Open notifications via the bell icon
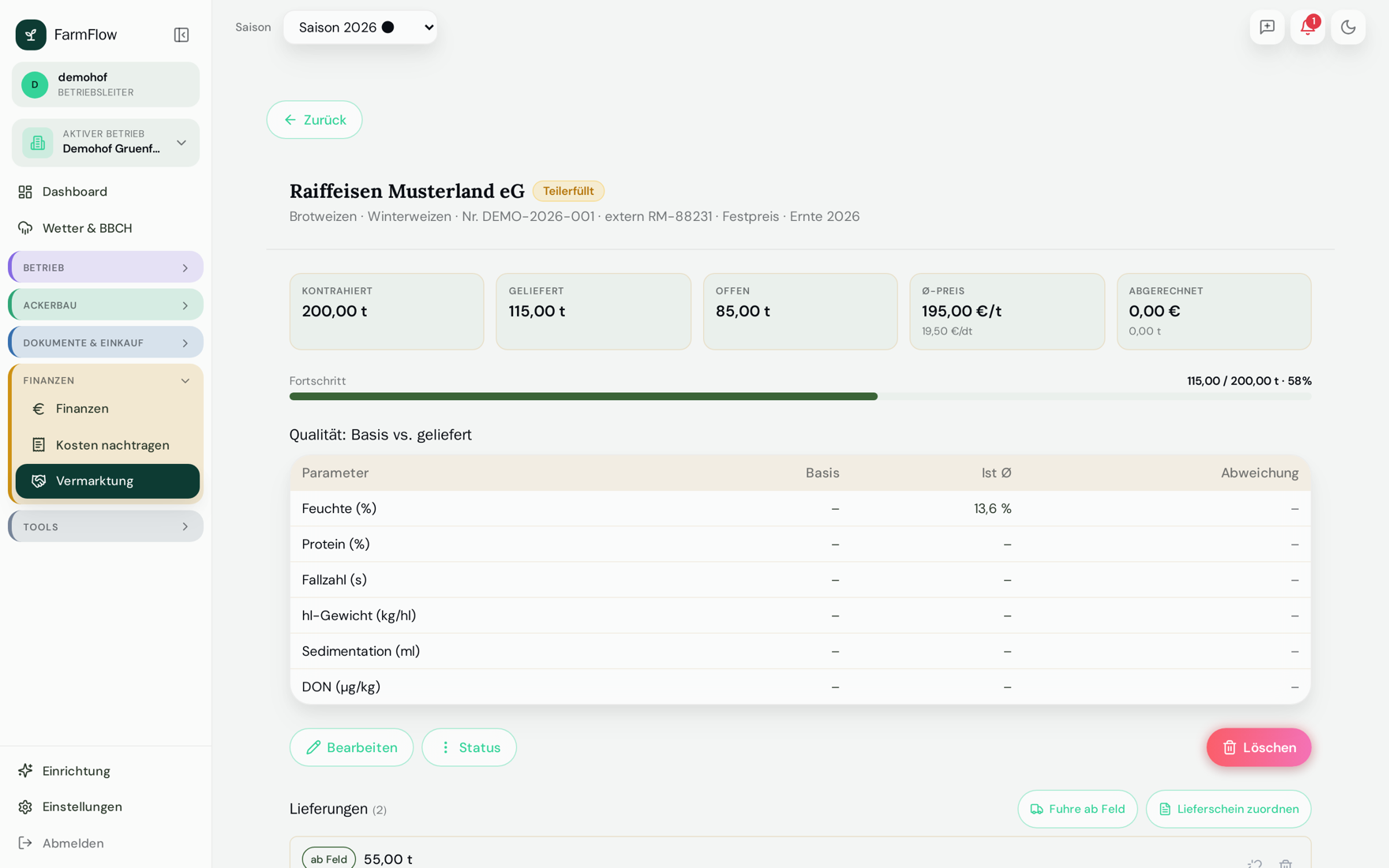 point(1308,28)
